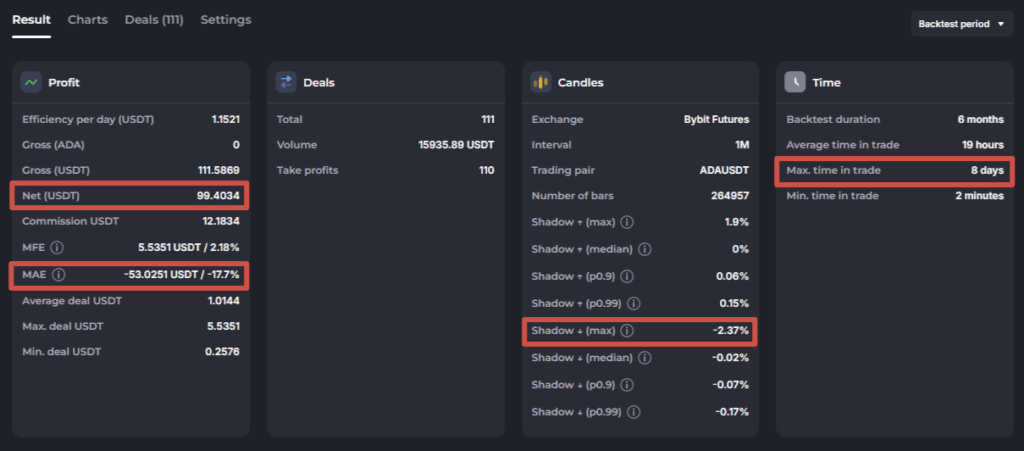This screenshot has height=451, width=1024.
Task: Click the Profit panel chart icon
Action: click(x=31, y=82)
